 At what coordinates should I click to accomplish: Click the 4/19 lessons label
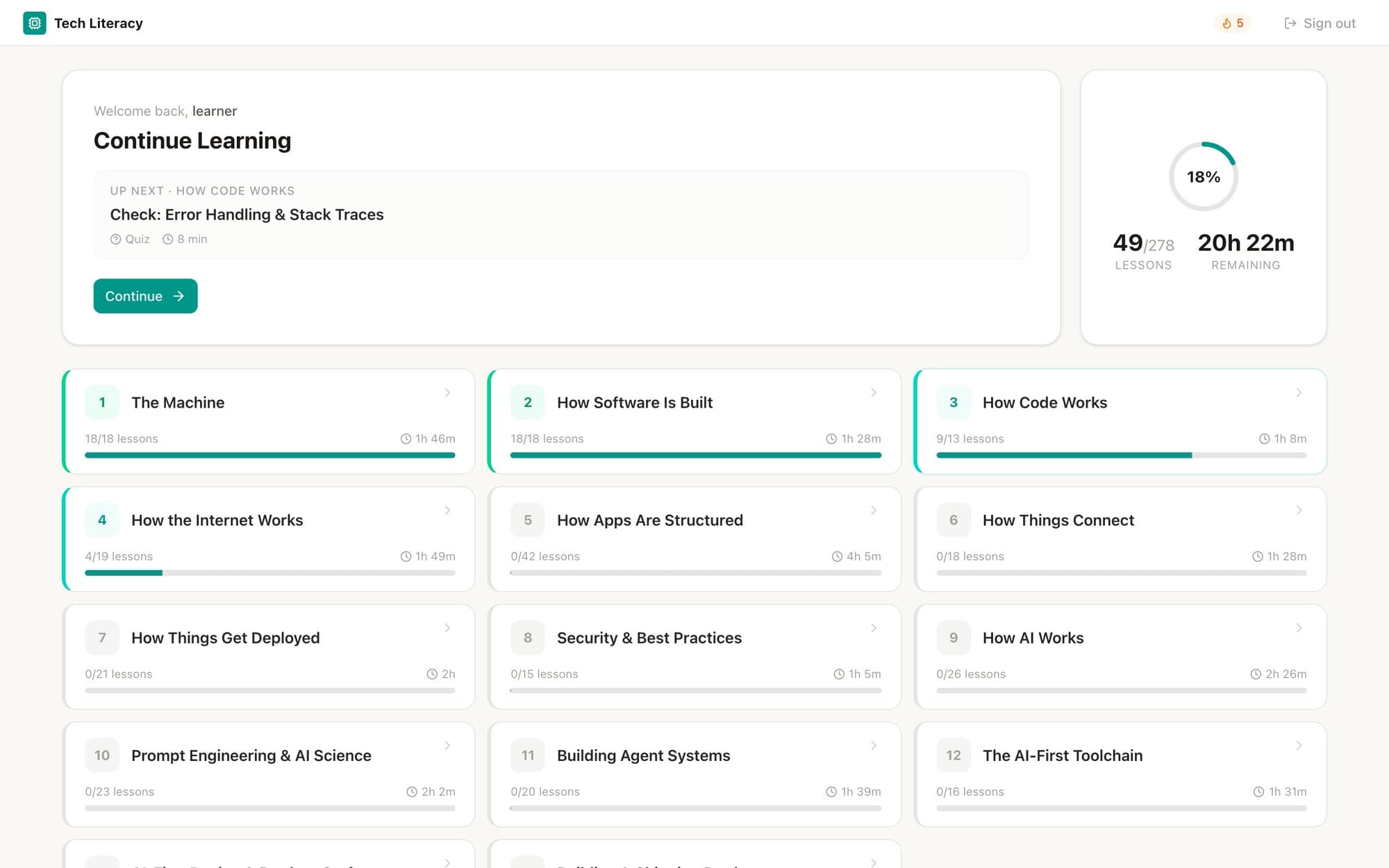pos(119,557)
